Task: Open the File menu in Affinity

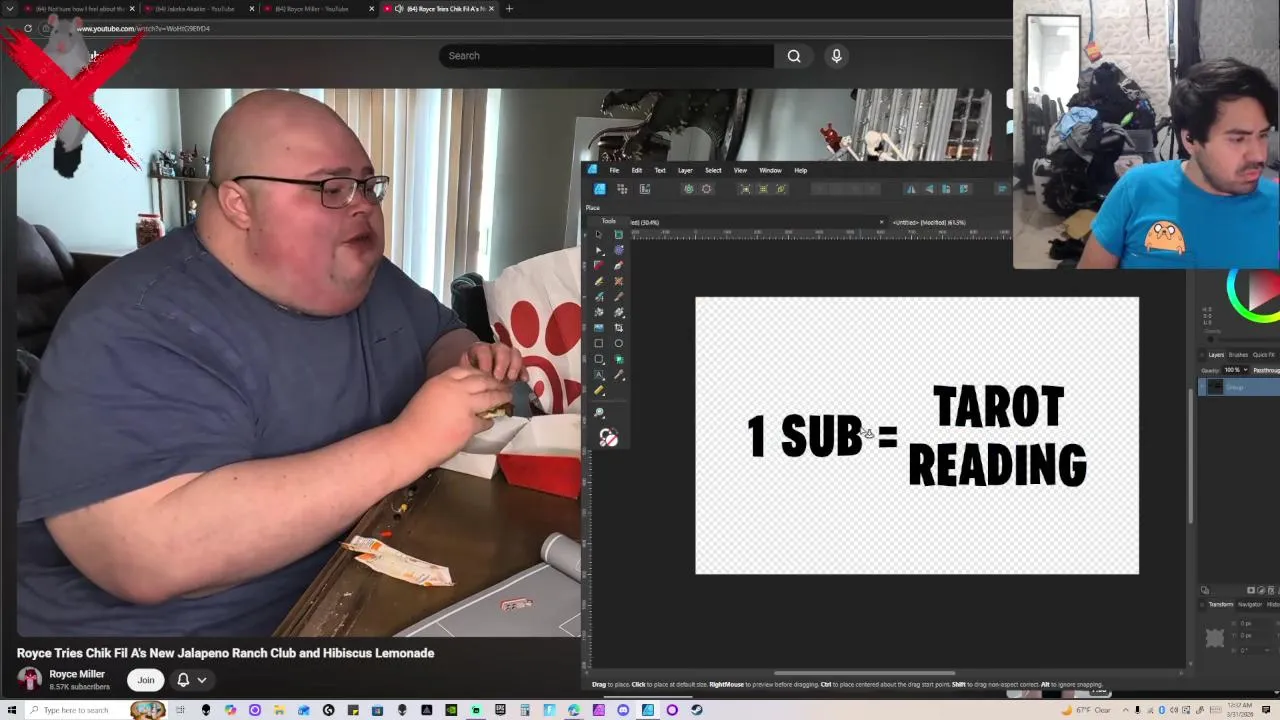Action: click(614, 170)
